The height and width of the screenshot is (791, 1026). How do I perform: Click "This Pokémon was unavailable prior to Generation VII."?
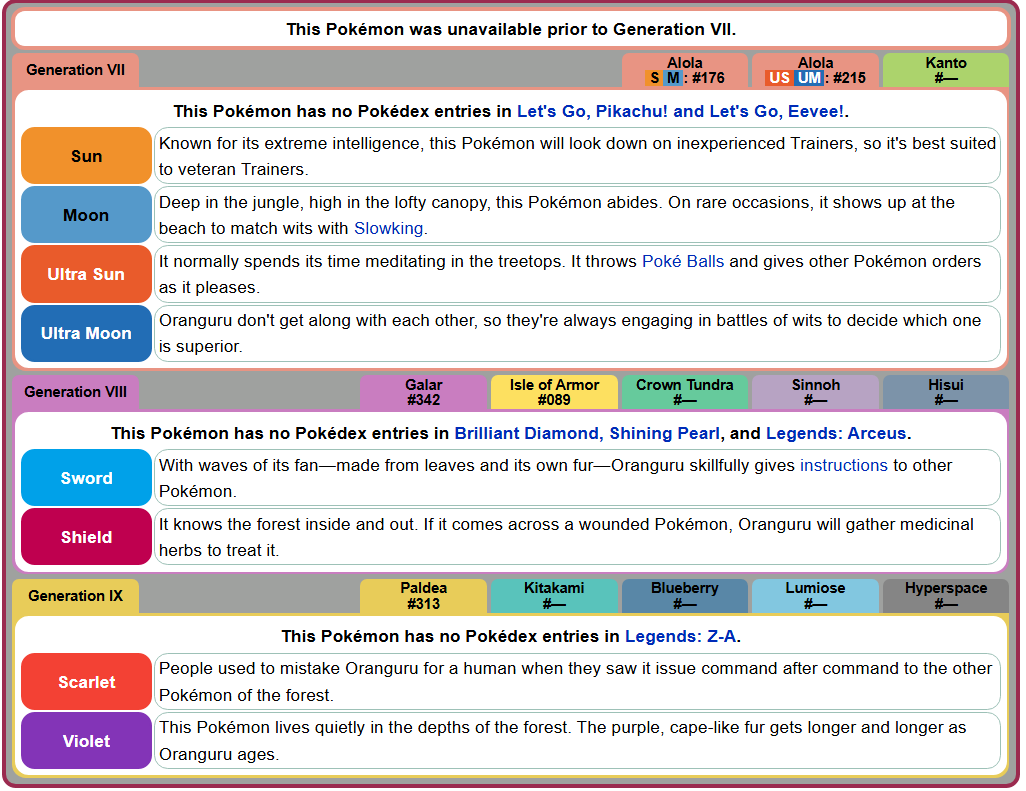511,29
